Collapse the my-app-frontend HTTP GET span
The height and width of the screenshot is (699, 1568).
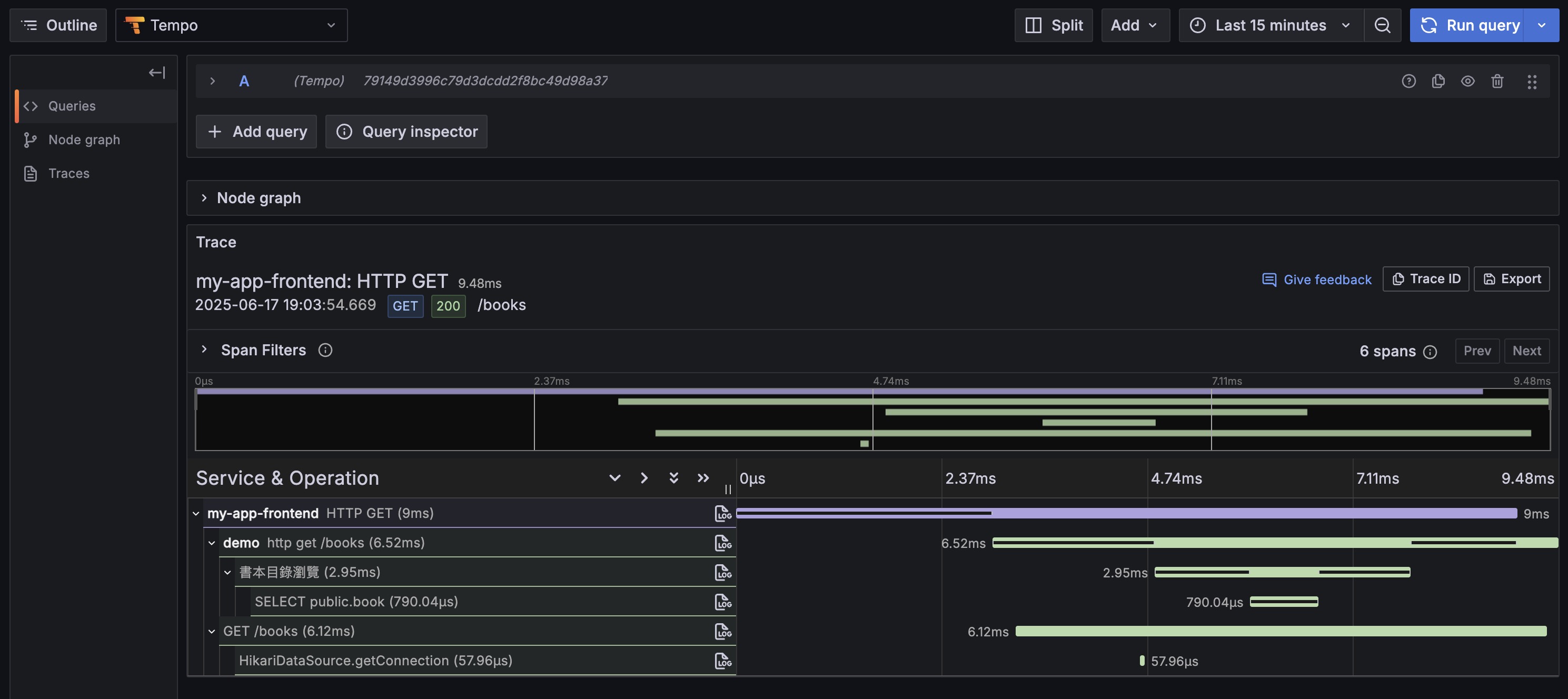point(196,513)
